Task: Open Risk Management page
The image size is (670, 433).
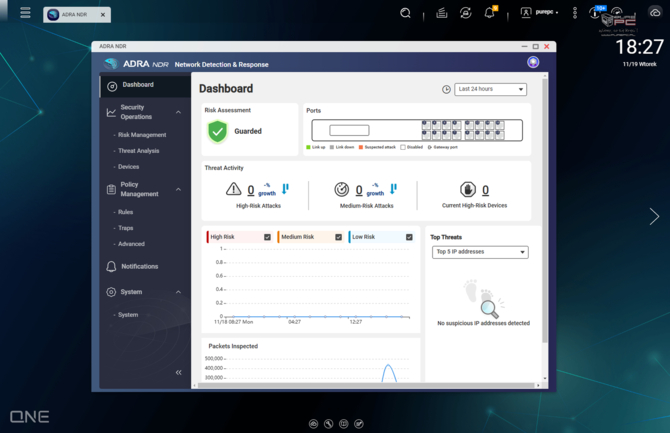Action: (142, 135)
